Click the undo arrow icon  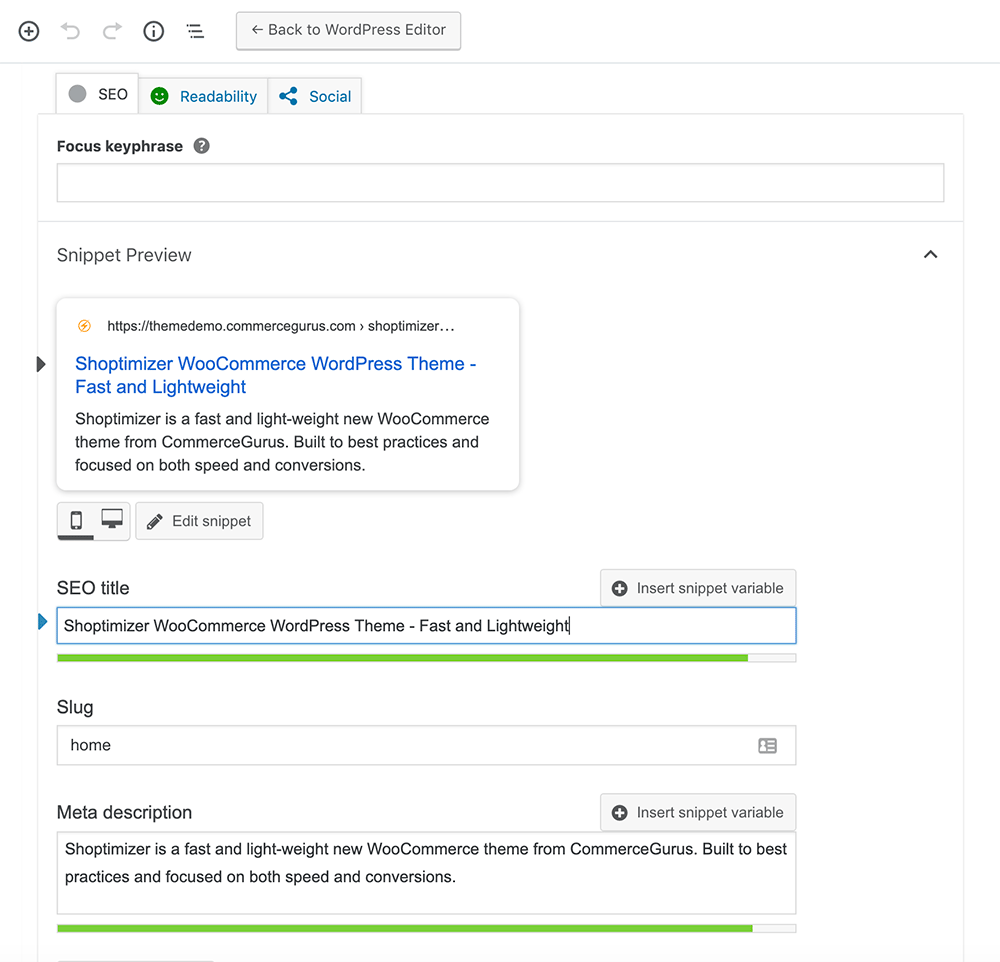70,31
